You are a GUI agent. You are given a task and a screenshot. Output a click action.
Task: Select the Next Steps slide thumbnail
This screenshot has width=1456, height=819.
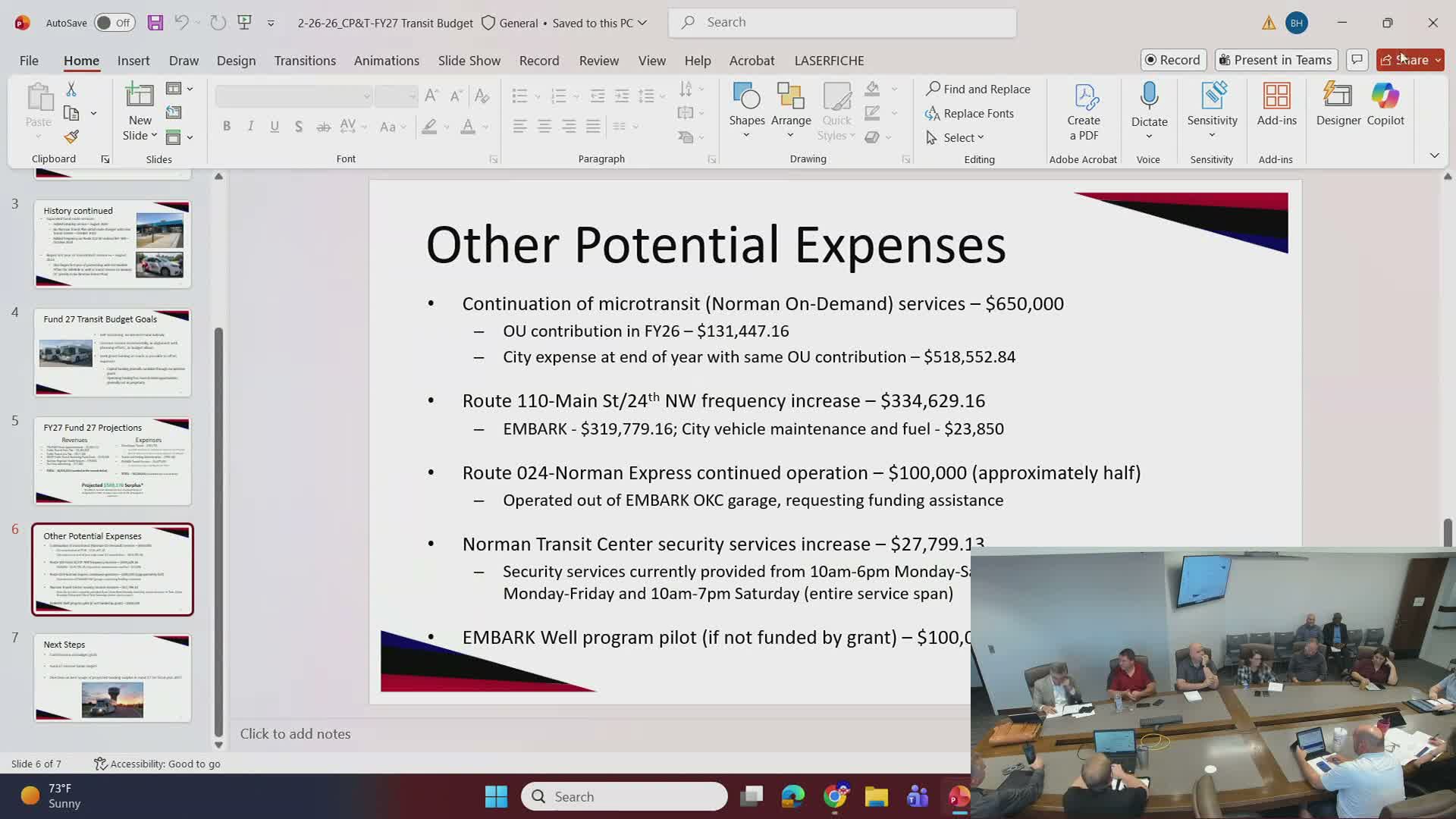112,677
